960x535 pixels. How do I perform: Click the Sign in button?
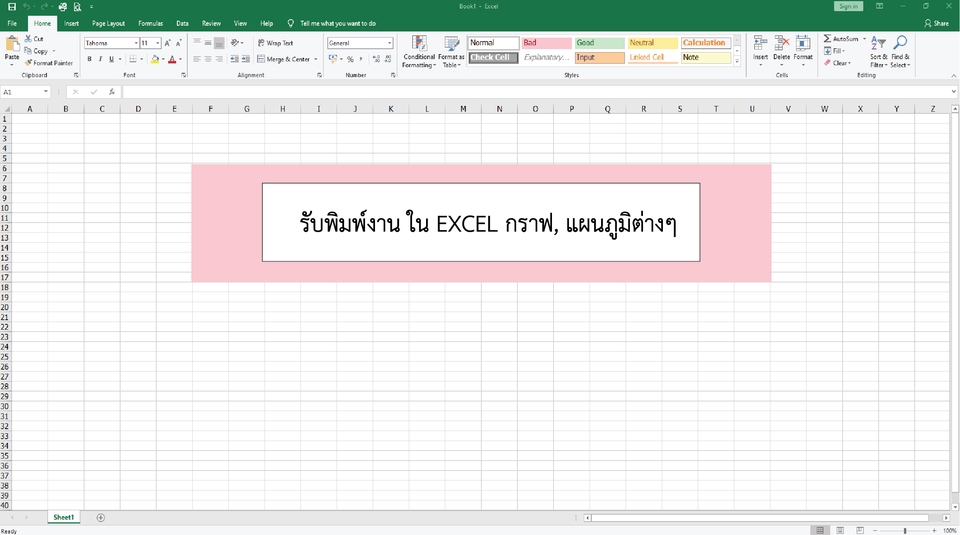pyautogui.click(x=848, y=6)
